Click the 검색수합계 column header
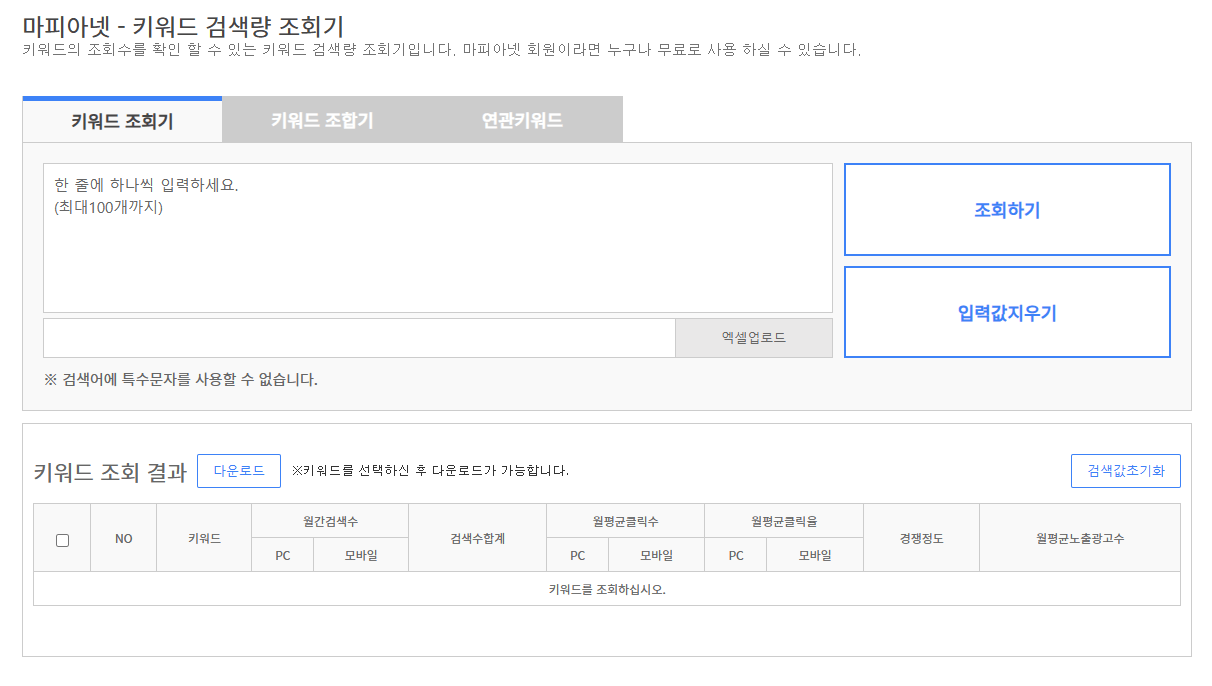 click(x=477, y=537)
